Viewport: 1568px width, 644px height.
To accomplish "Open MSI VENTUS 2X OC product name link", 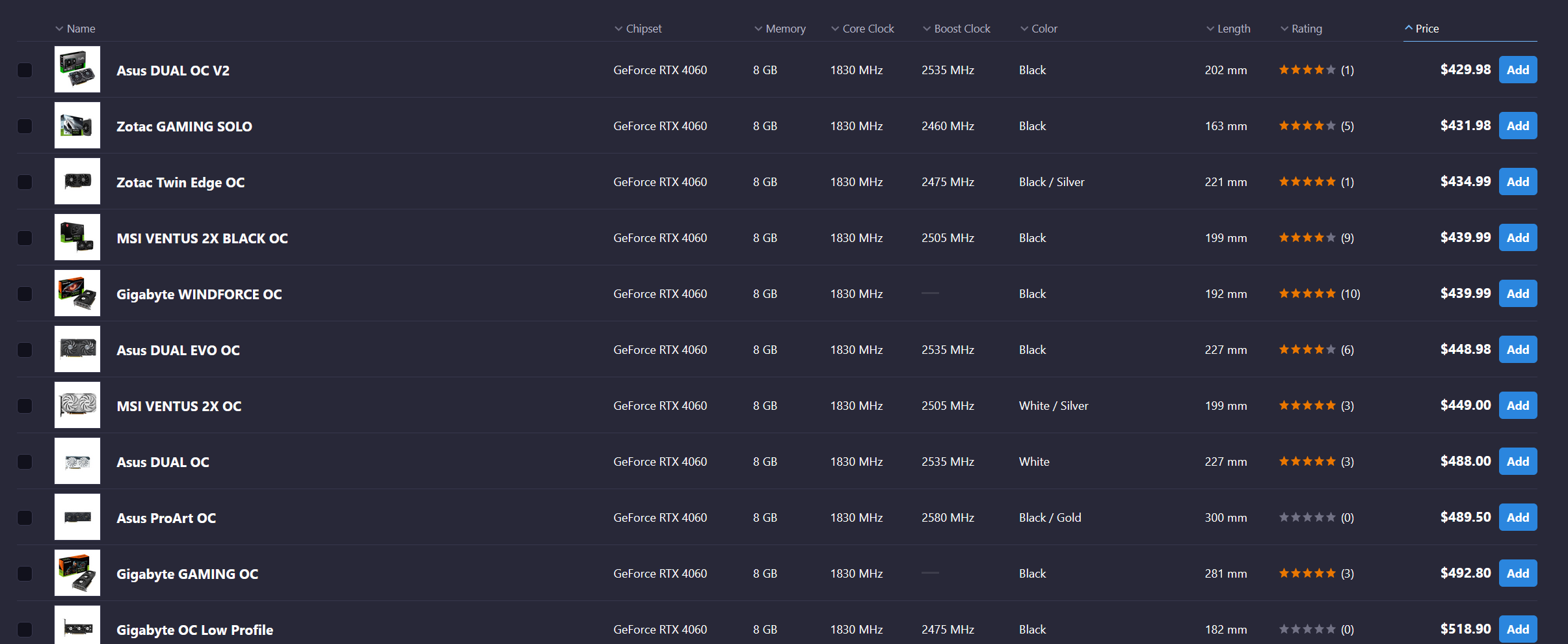I will pos(179,406).
